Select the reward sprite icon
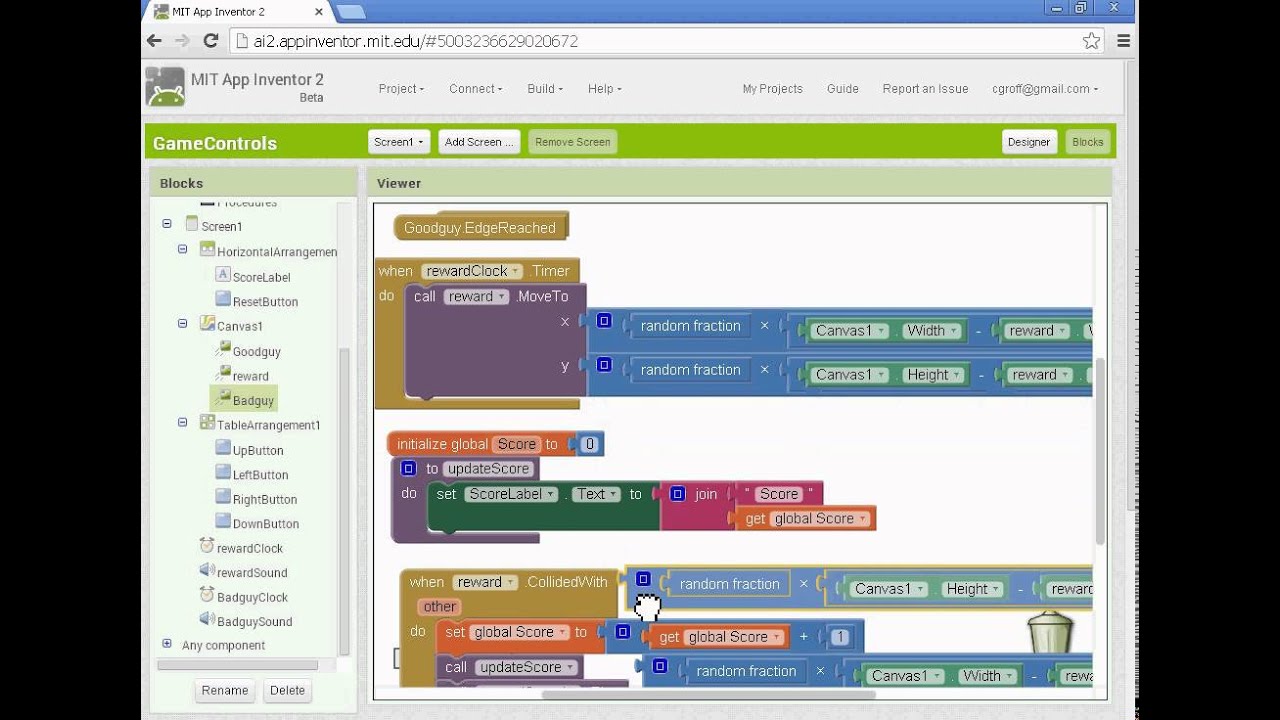Image resolution: width=1280 pixels, height=720 pixels. pyautogui.click(x=223, y=374)
